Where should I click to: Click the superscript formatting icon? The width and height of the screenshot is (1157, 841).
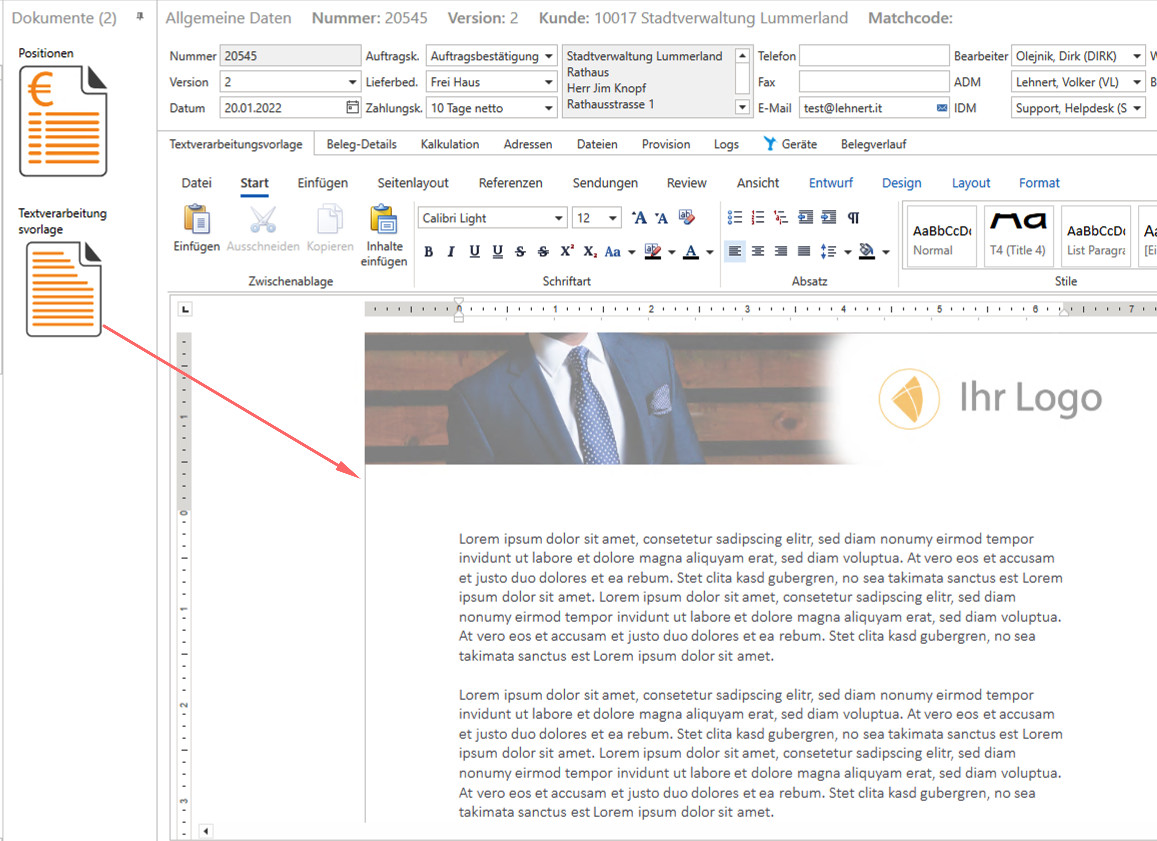[x=567, y=252]
